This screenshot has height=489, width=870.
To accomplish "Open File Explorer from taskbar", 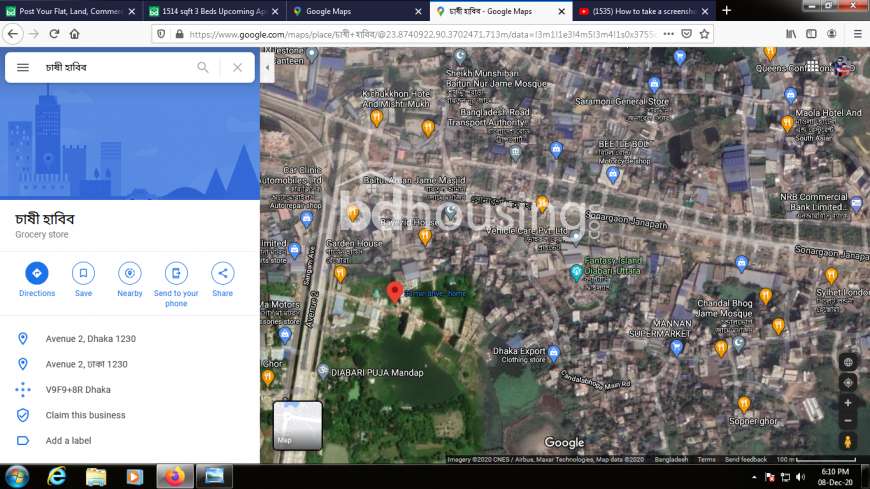I will pos(96,477).
